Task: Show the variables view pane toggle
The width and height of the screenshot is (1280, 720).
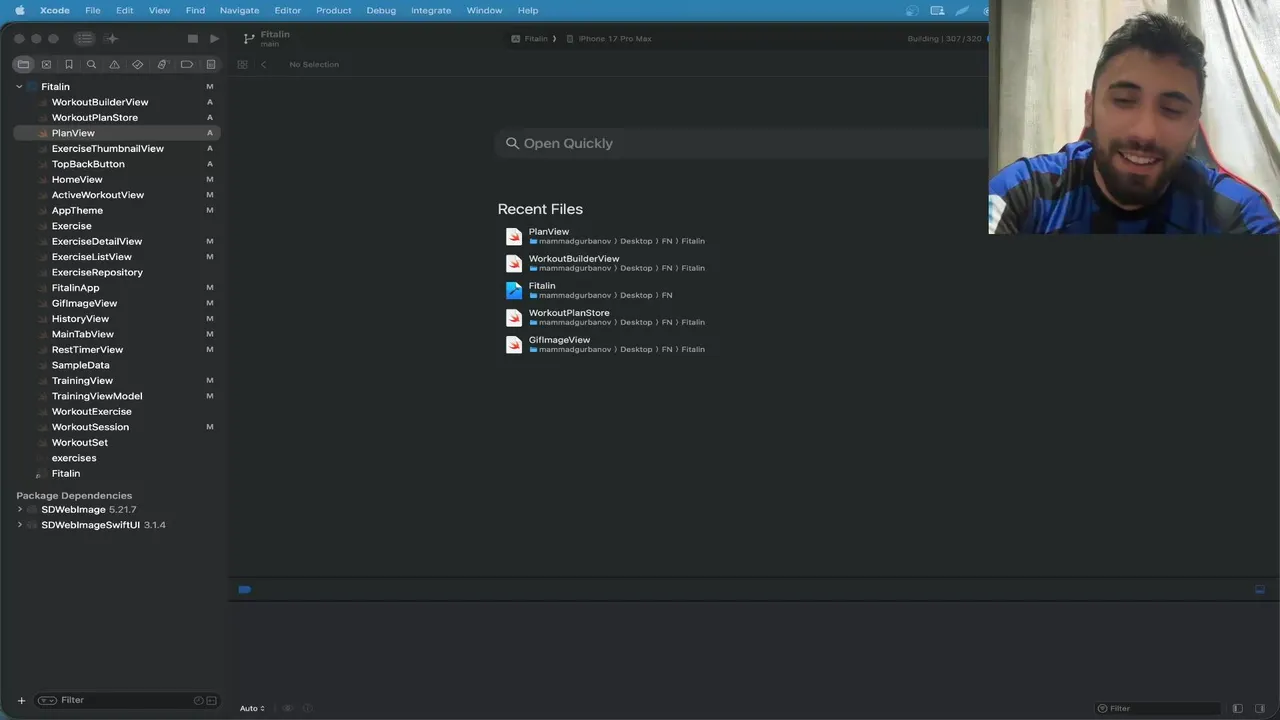Action: [1237, 708]
